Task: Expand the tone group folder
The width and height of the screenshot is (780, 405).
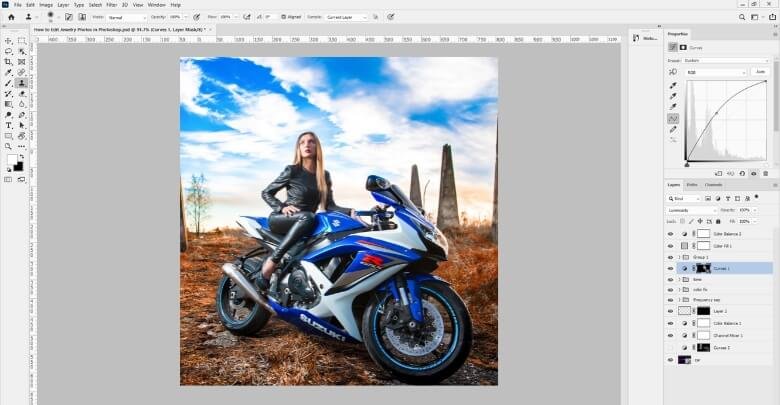Action: click(x=679, y=280)
